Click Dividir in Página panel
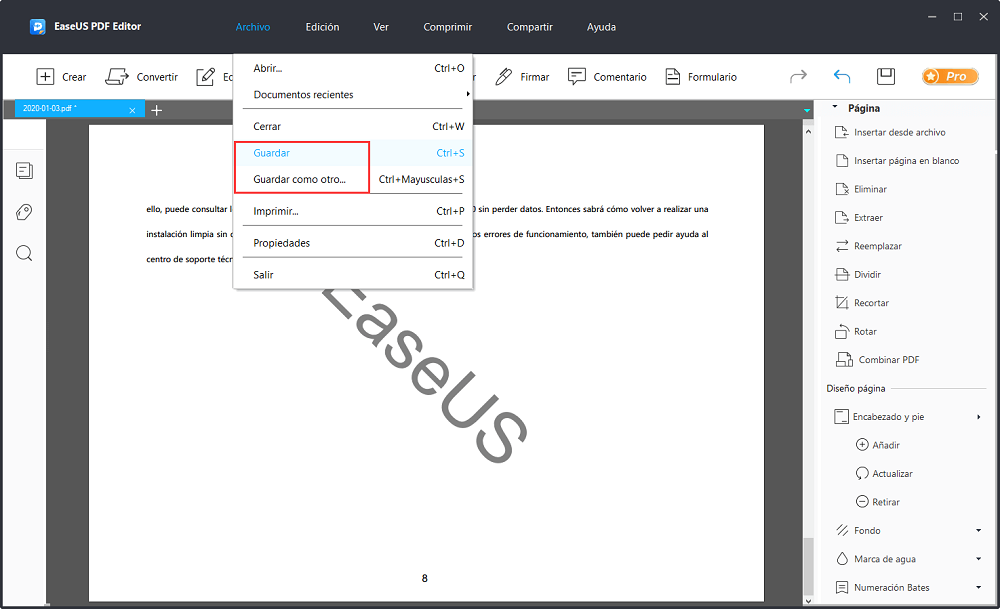The image size is (1000, 609). coord(858,275)
